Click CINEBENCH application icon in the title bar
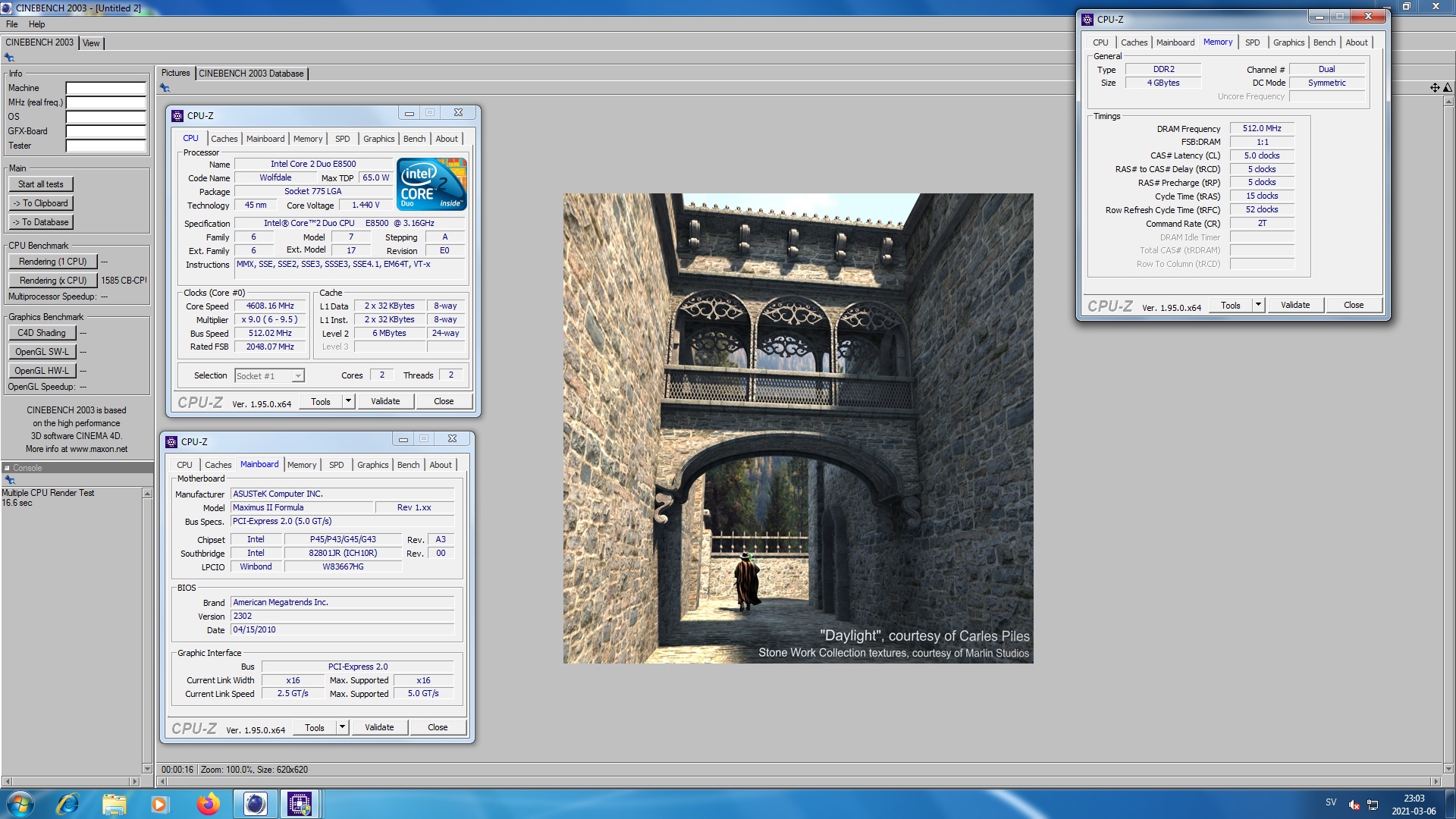Viewport: 1456px width, 819px height. [7, 8]
